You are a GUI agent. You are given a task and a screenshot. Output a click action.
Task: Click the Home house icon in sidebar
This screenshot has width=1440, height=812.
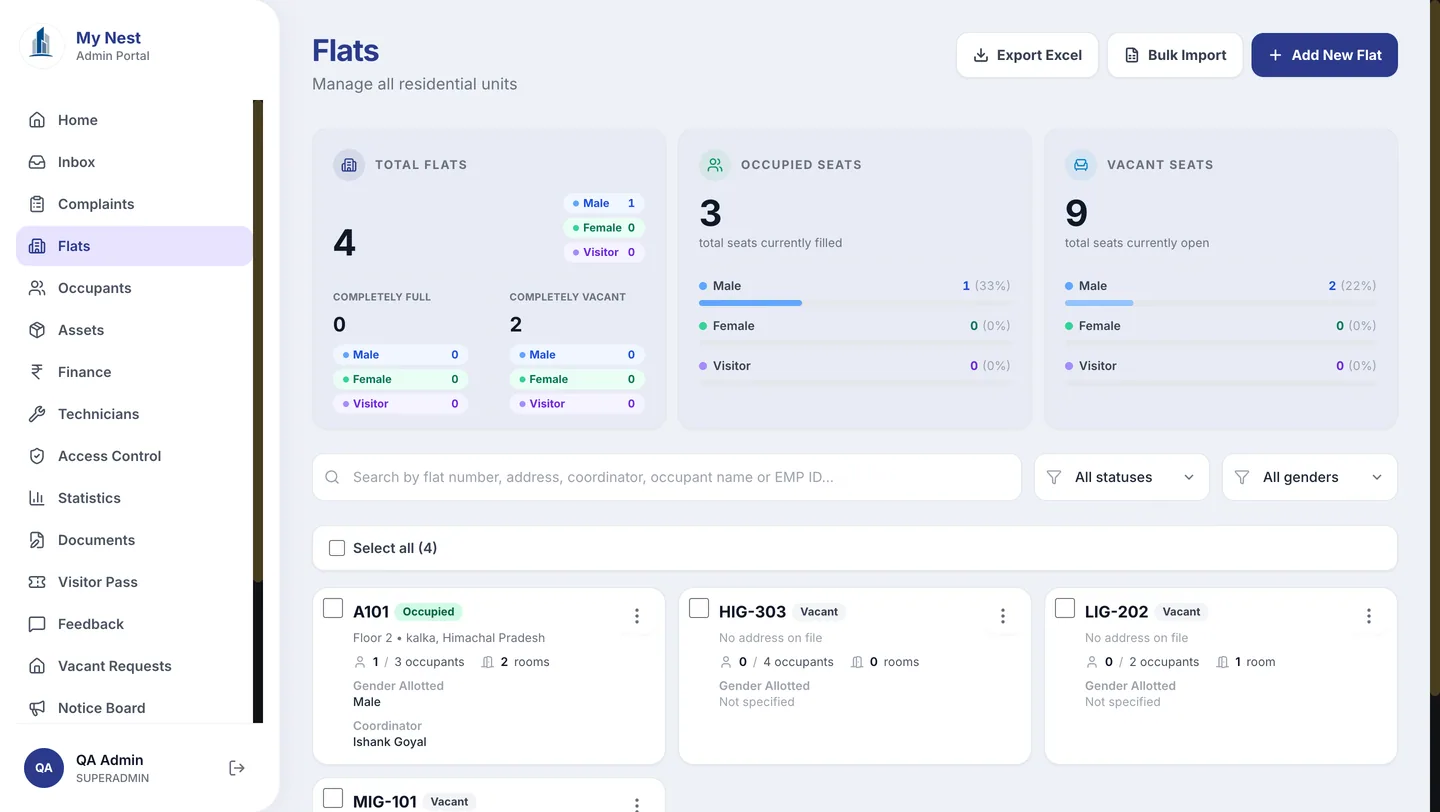click(x=37, y=120)
